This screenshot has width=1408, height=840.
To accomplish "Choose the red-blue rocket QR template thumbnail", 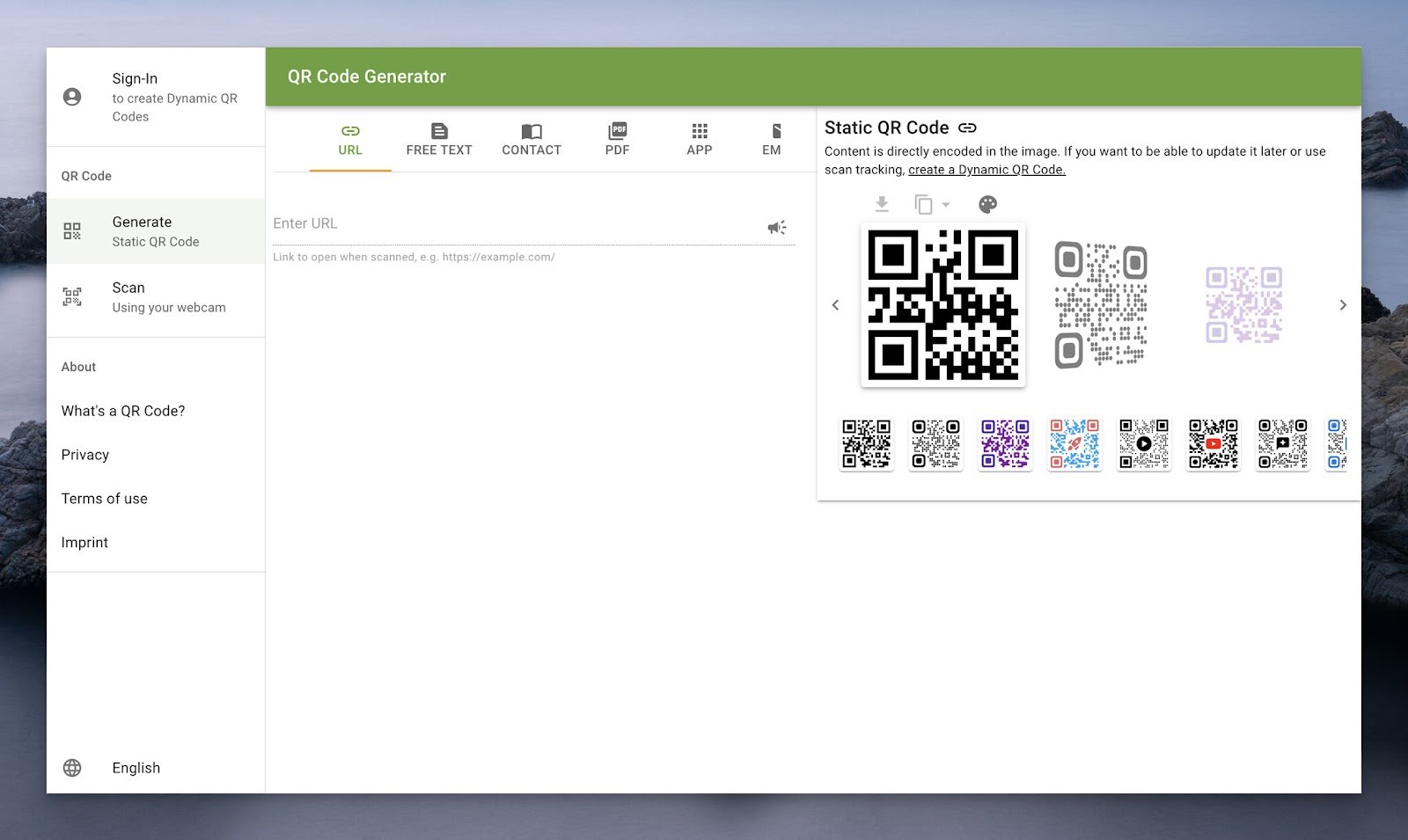I will [x=1074, y=443].
